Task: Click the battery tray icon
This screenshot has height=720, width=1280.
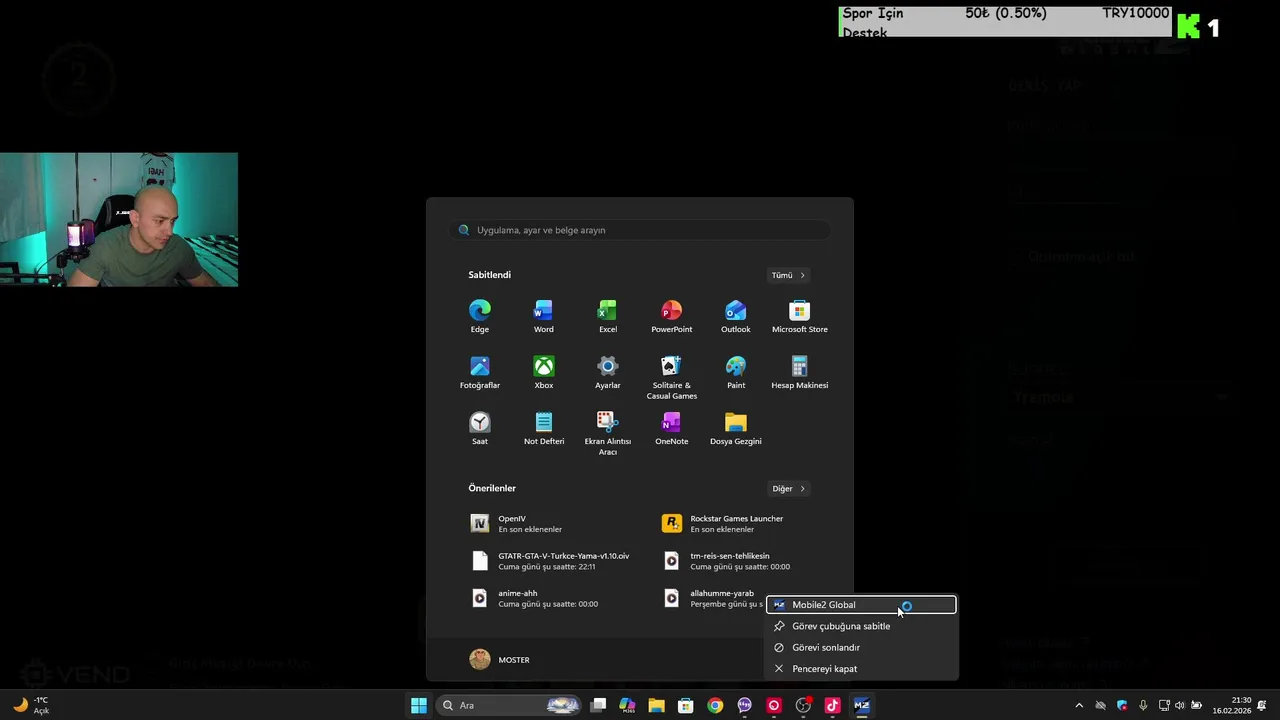Action: [1197, 705]
